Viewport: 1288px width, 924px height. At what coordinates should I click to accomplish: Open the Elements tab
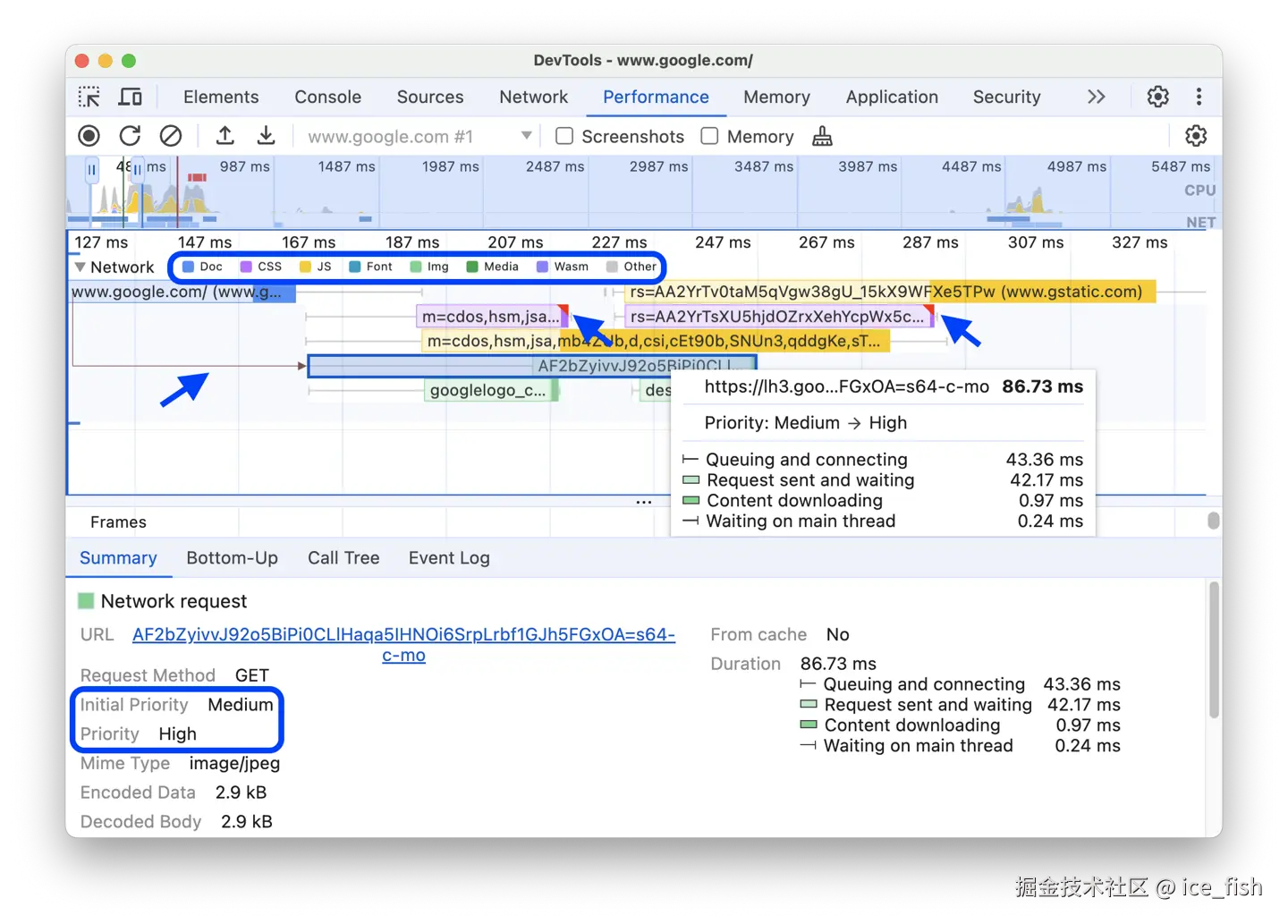tap(221, 97)
